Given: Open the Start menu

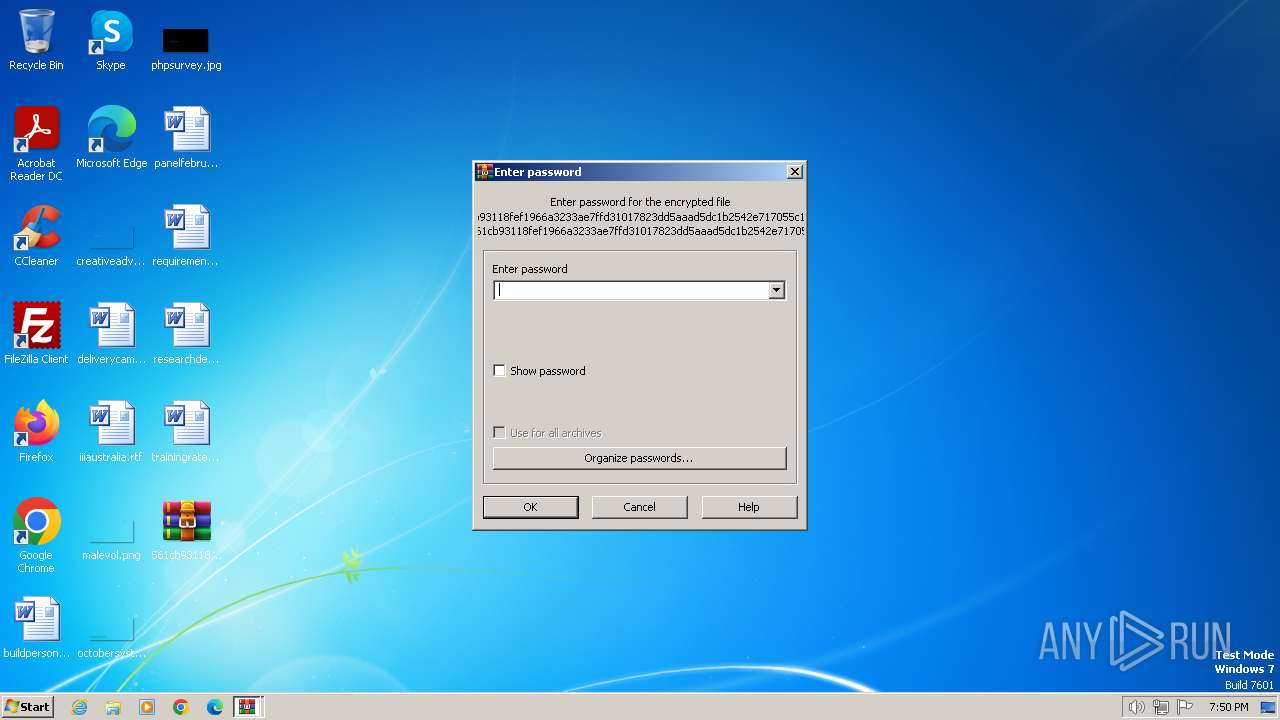Looking at the screenshot, I should [27, 707].
